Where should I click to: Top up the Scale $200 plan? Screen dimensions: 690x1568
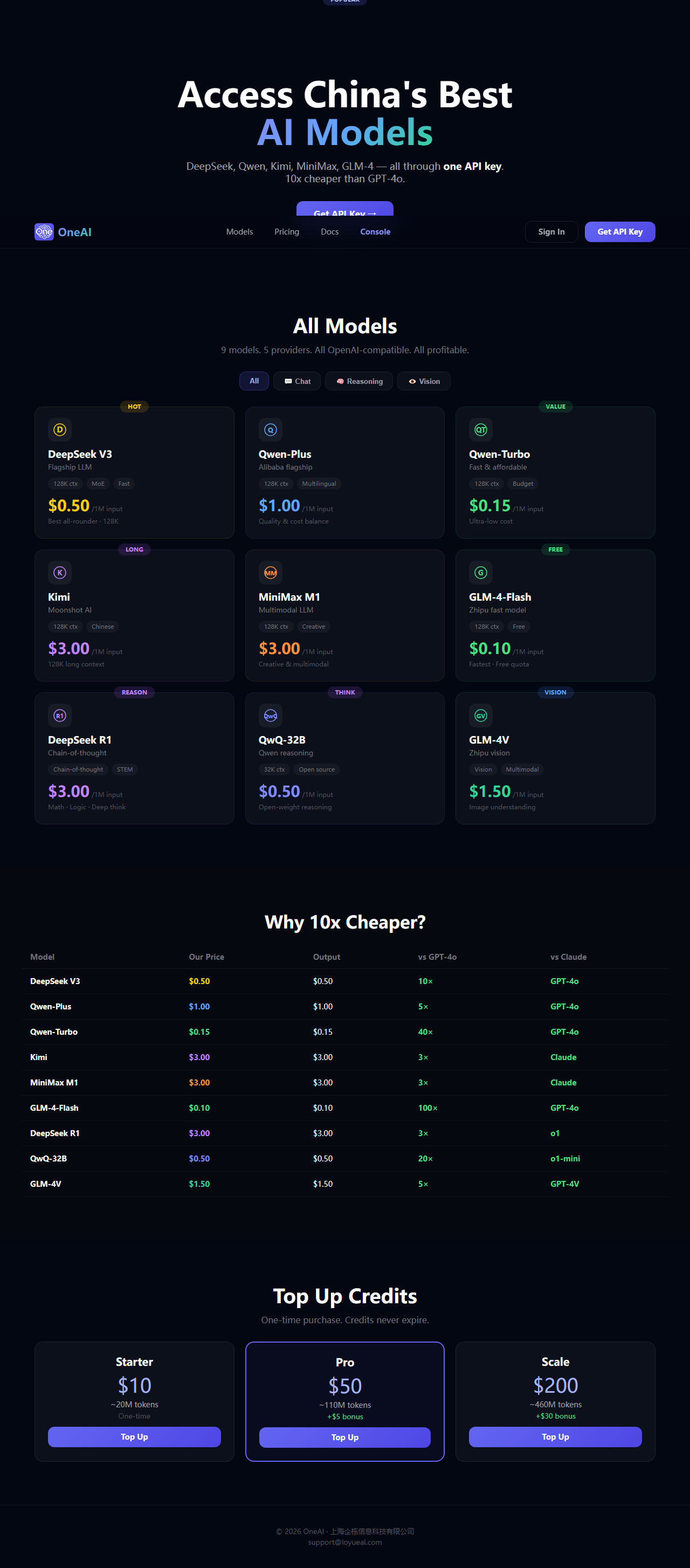[x=556, y=1436]
